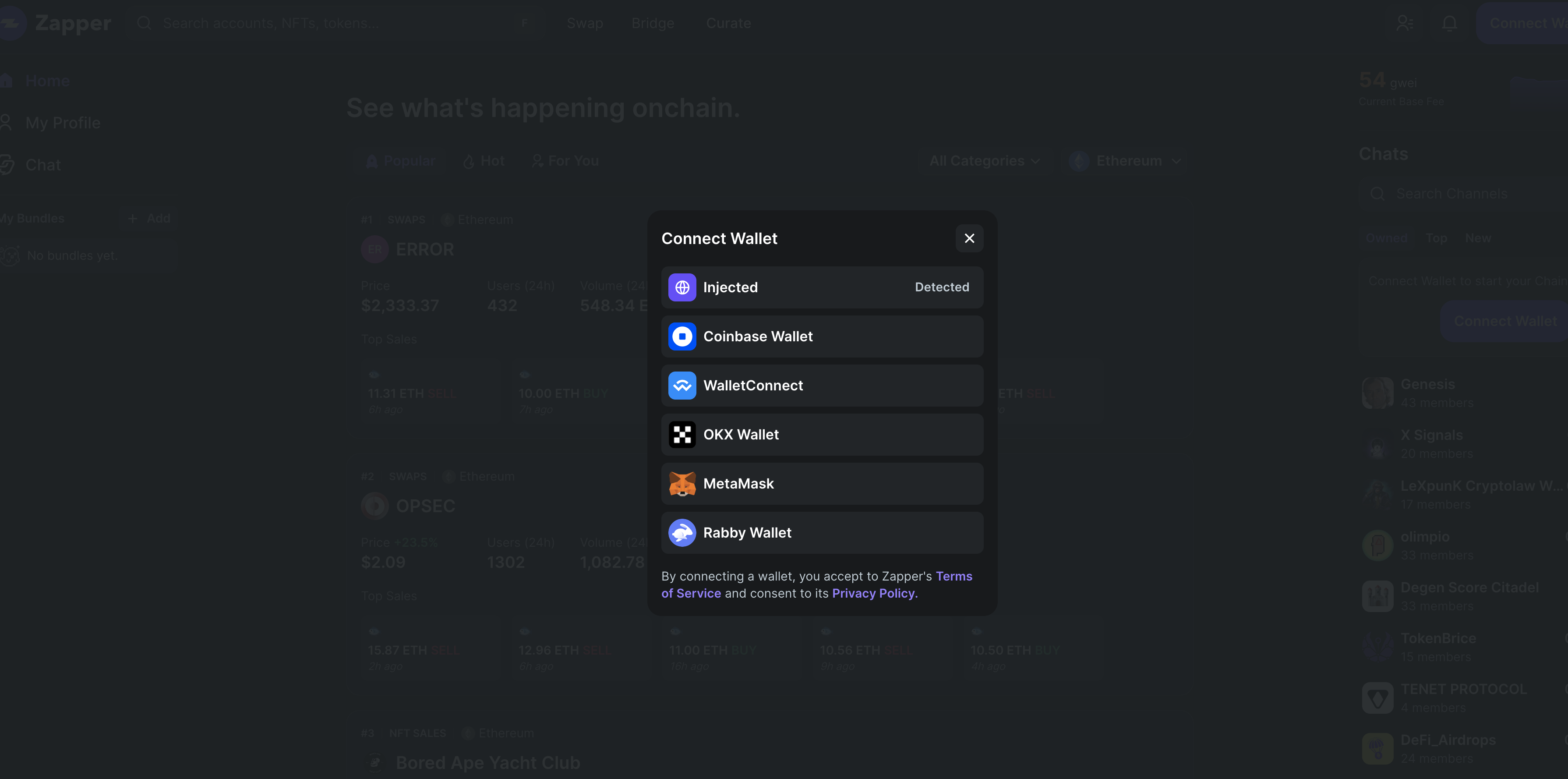Click the user accounts icon in header
Screen dimensions: 1568x779
coord(1404,23)
